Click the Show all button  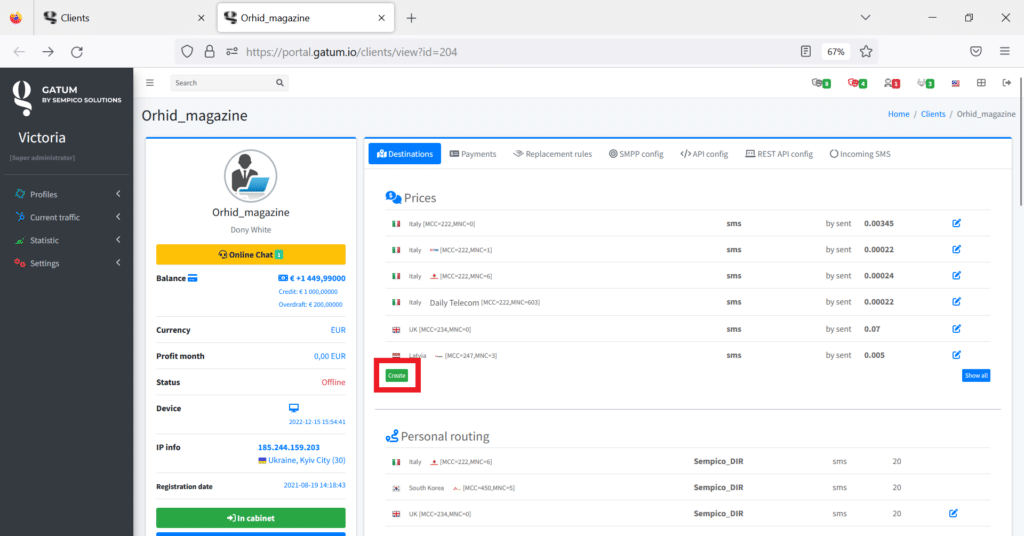pos(976,375)
